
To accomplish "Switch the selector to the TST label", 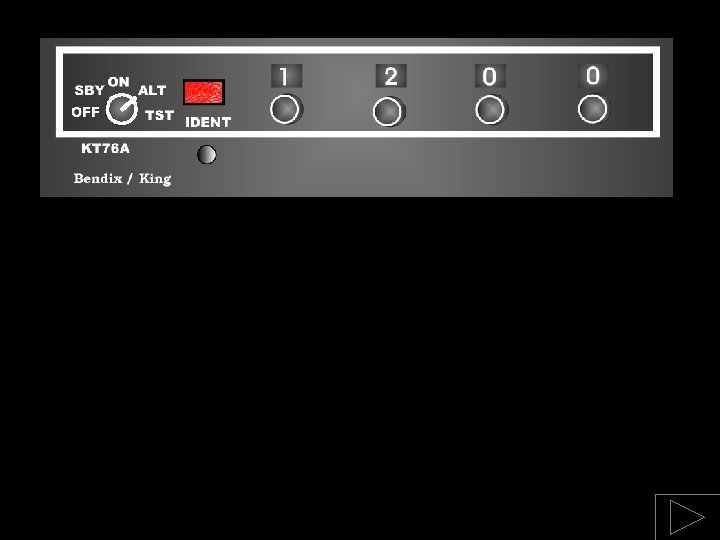I will pyautogui.click(x=159, y=115).
